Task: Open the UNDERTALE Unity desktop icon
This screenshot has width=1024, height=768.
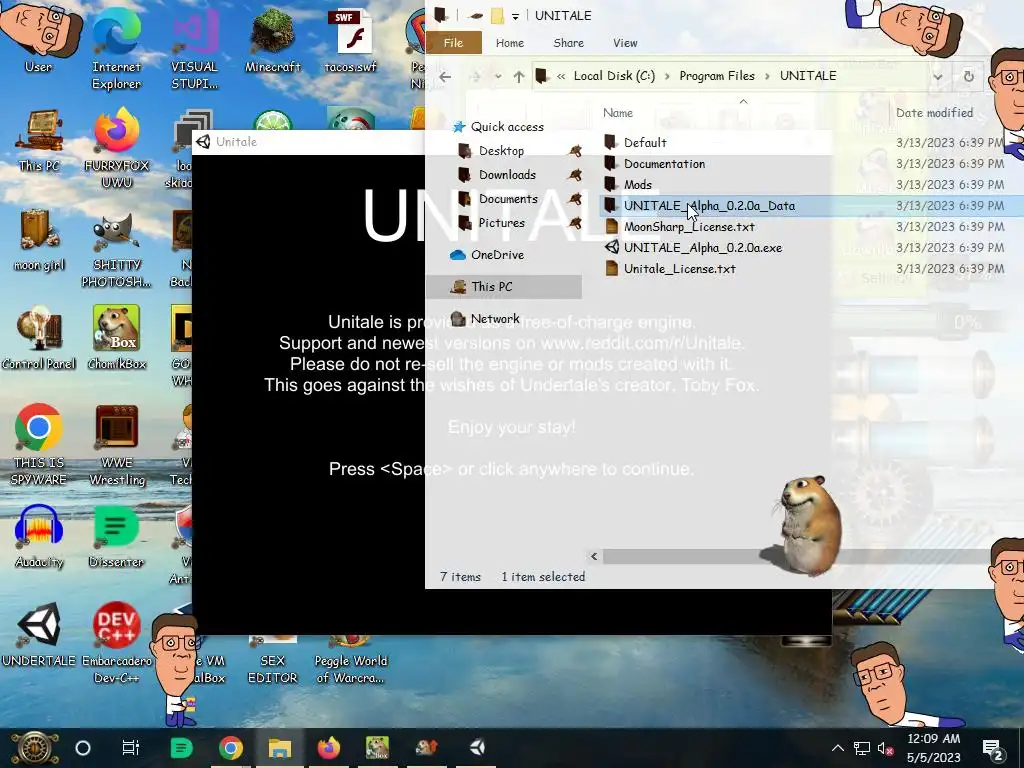Action: point(39,635)
